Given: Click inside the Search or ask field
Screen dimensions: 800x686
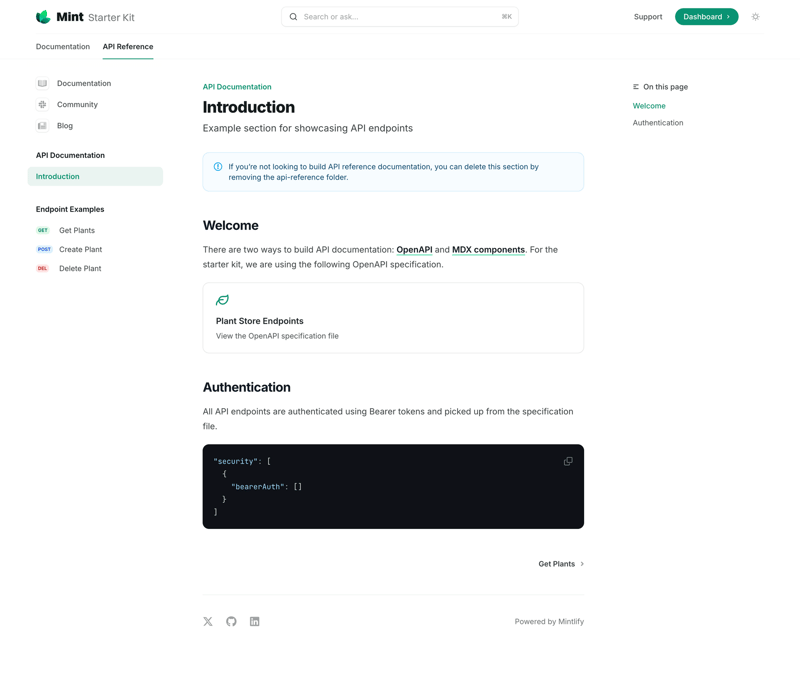Looking at the screenshot, I should (x=400, y=16).
